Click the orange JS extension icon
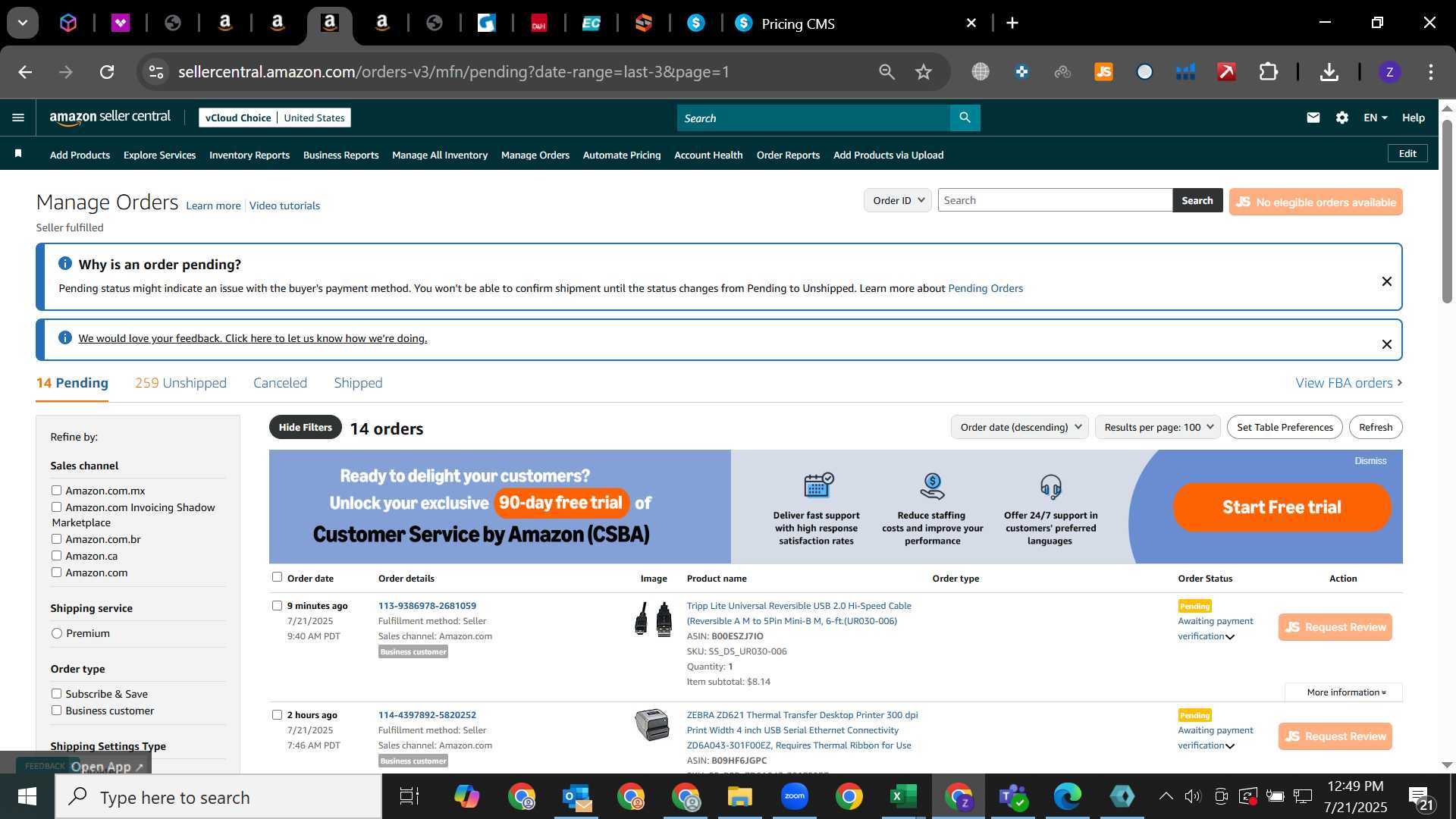This screenshot has height=819, width=1456. point(1103,72)
